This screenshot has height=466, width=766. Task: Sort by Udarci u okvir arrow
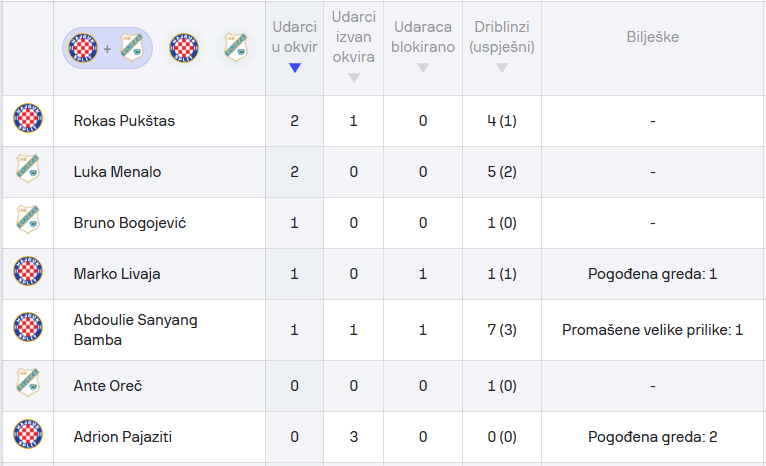[x=295, y=68]
